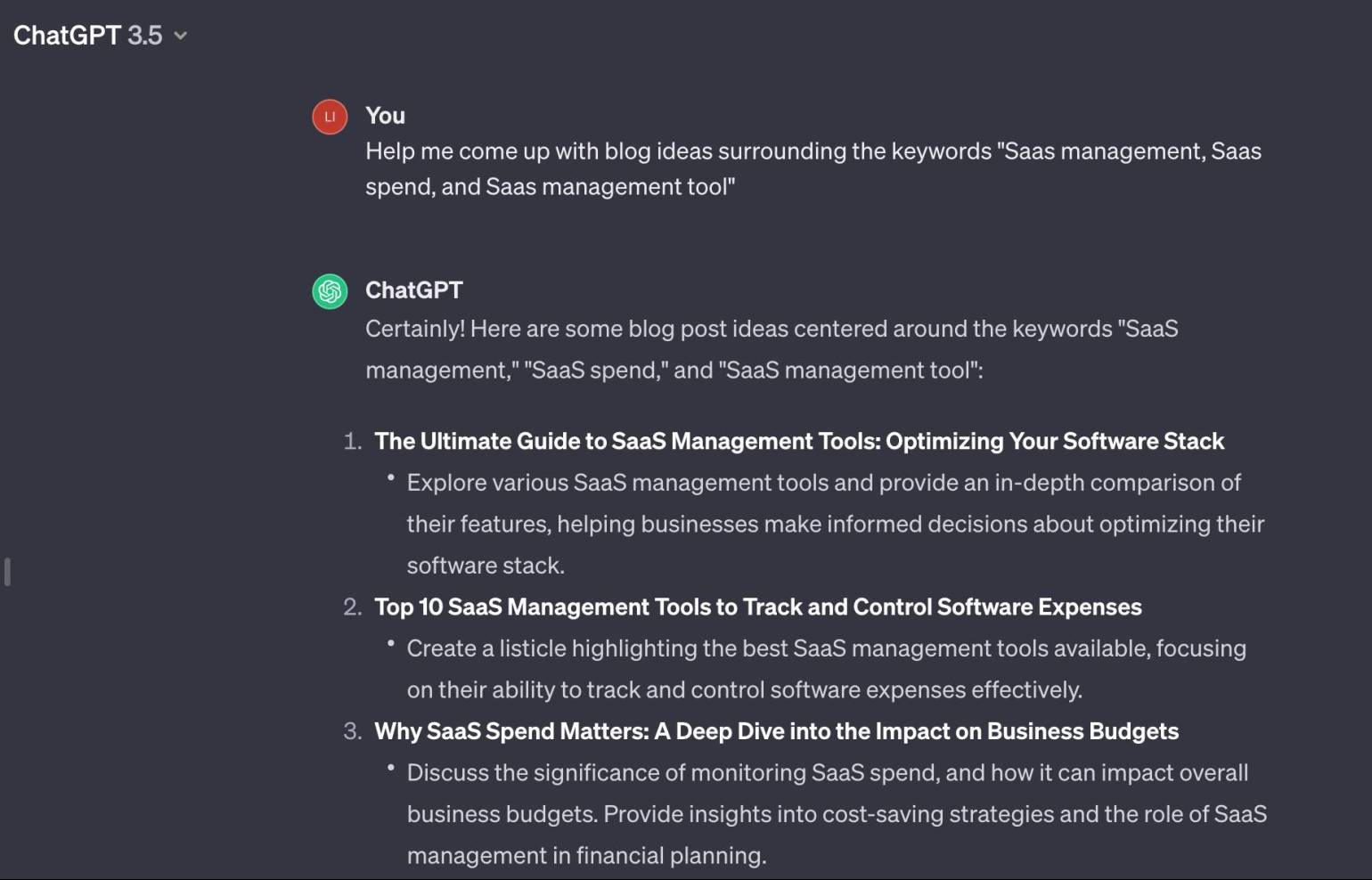Click list number 2 in the response
Viewport: 1372px width, 880px height.
(351, 607)
